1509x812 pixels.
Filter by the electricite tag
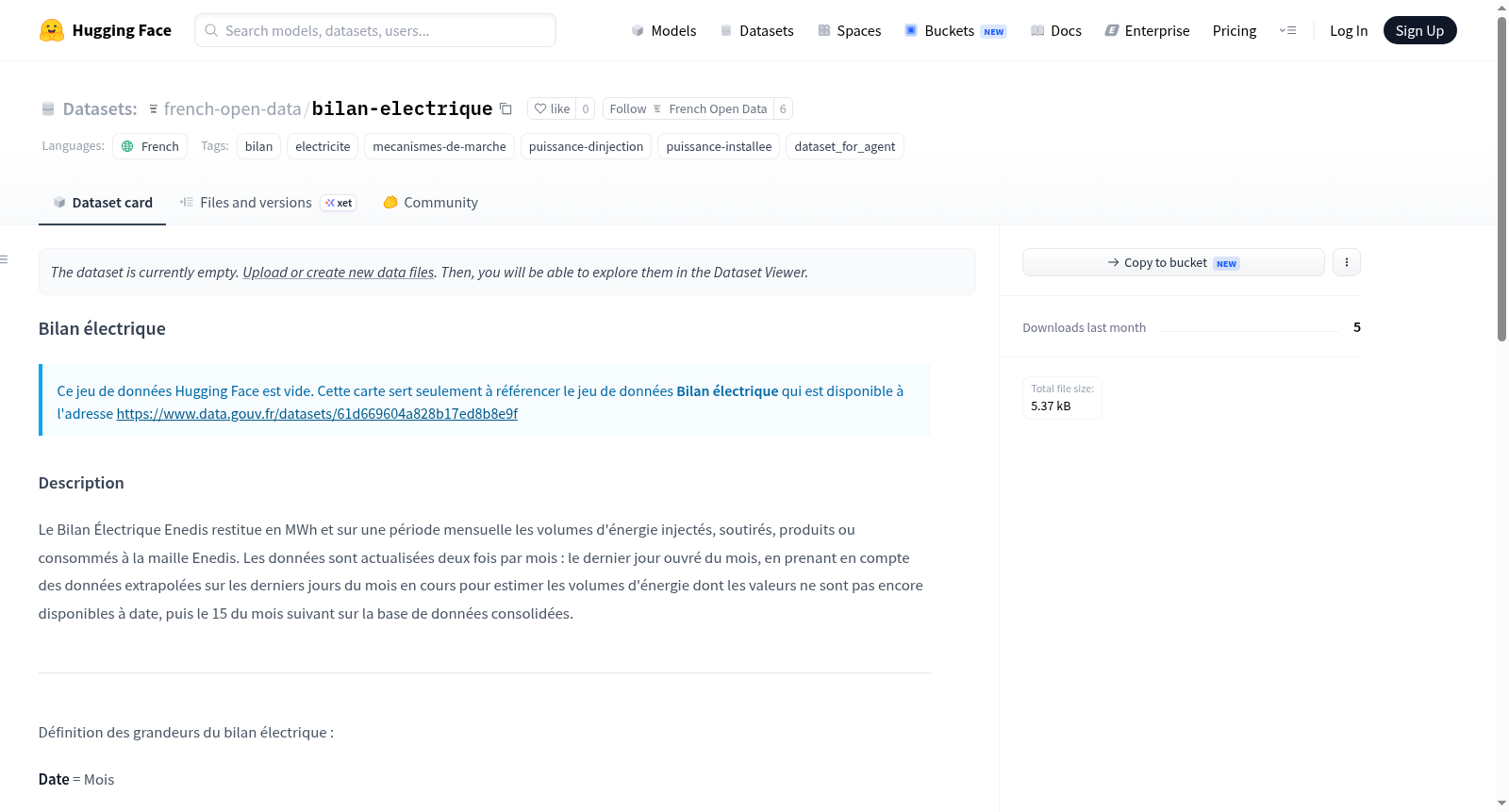(323, 146)
